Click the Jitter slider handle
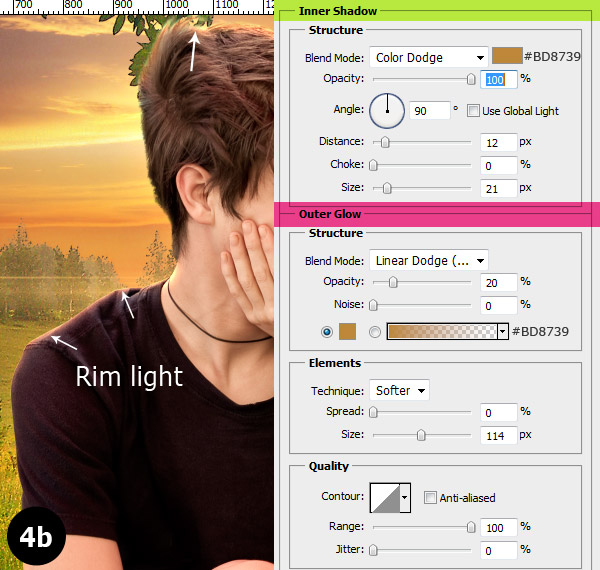600x570 pixels. click(x=373, y=550)
